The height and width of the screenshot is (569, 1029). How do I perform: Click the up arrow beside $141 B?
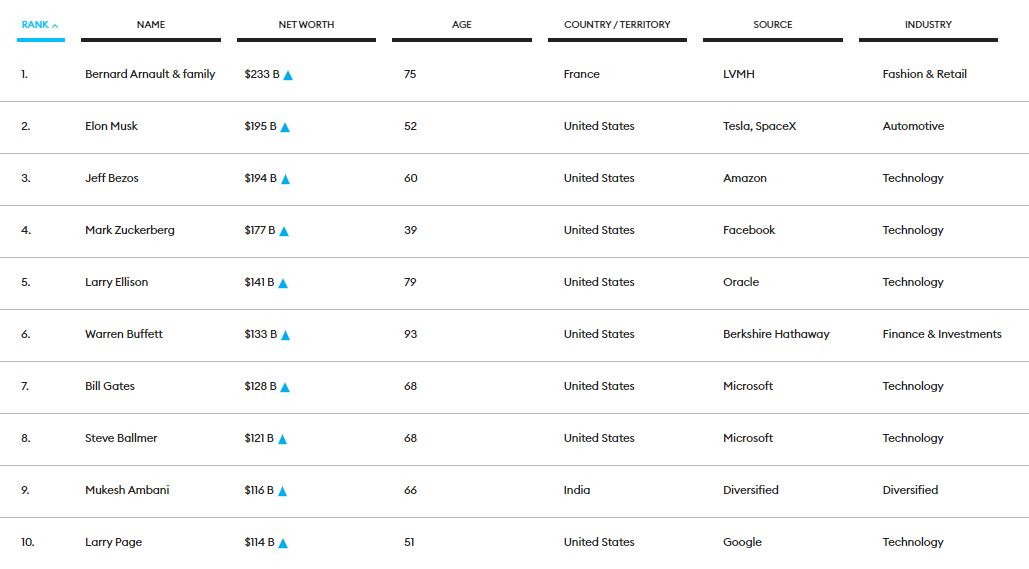coord(283,283)
